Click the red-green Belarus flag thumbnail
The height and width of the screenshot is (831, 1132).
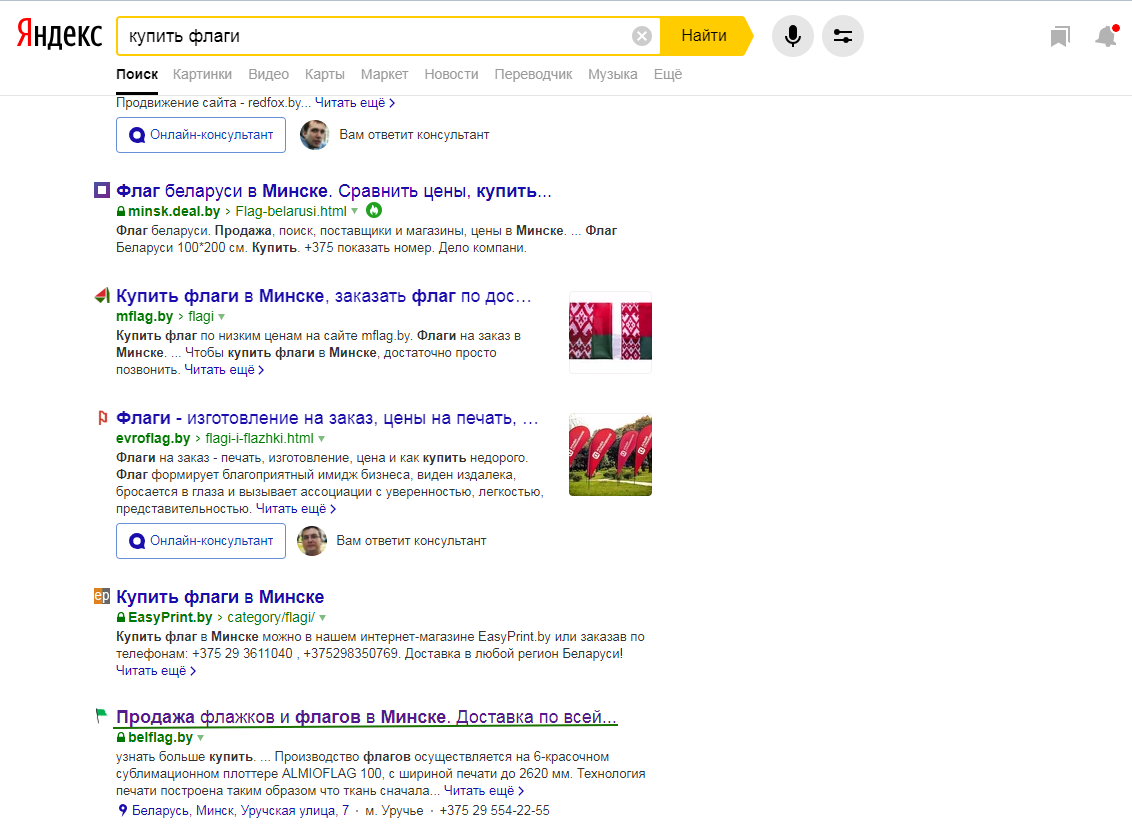click(x=610, y=332)
